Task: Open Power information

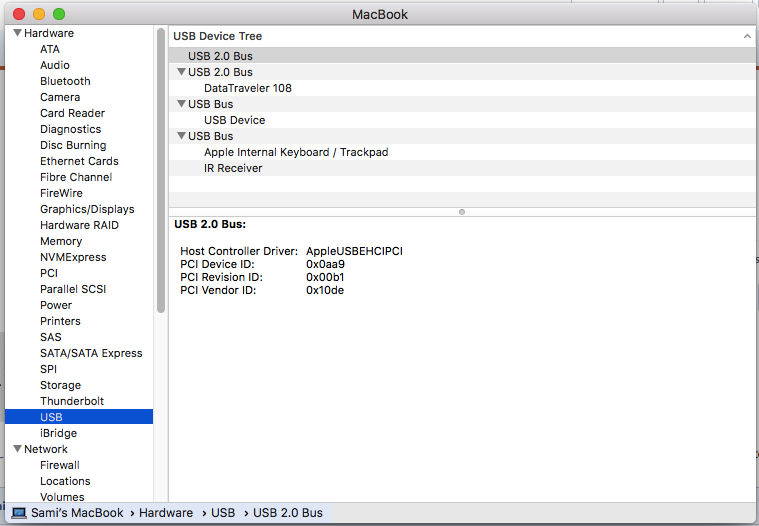Action: pyautogui.click(x=56, y=305)
